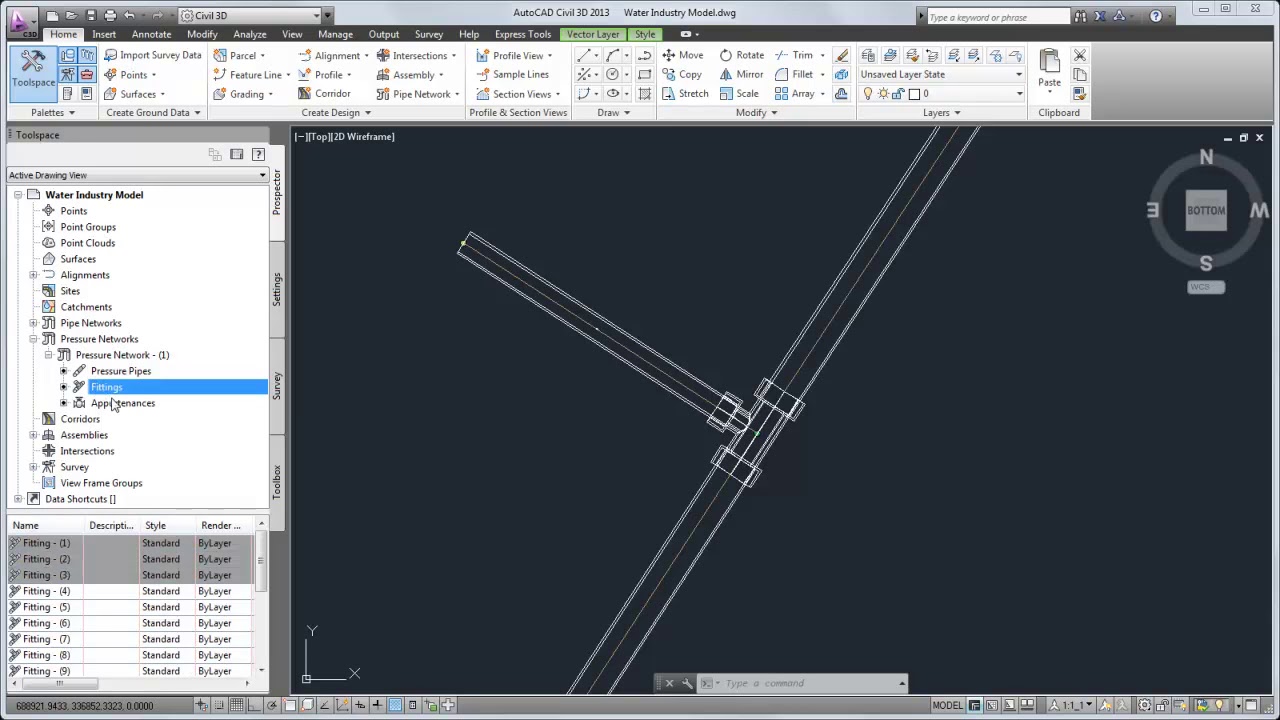The height and width of the screenshot is (720, 1280).
Task: Expand the Alignments tree node
Action: (33, 275)
